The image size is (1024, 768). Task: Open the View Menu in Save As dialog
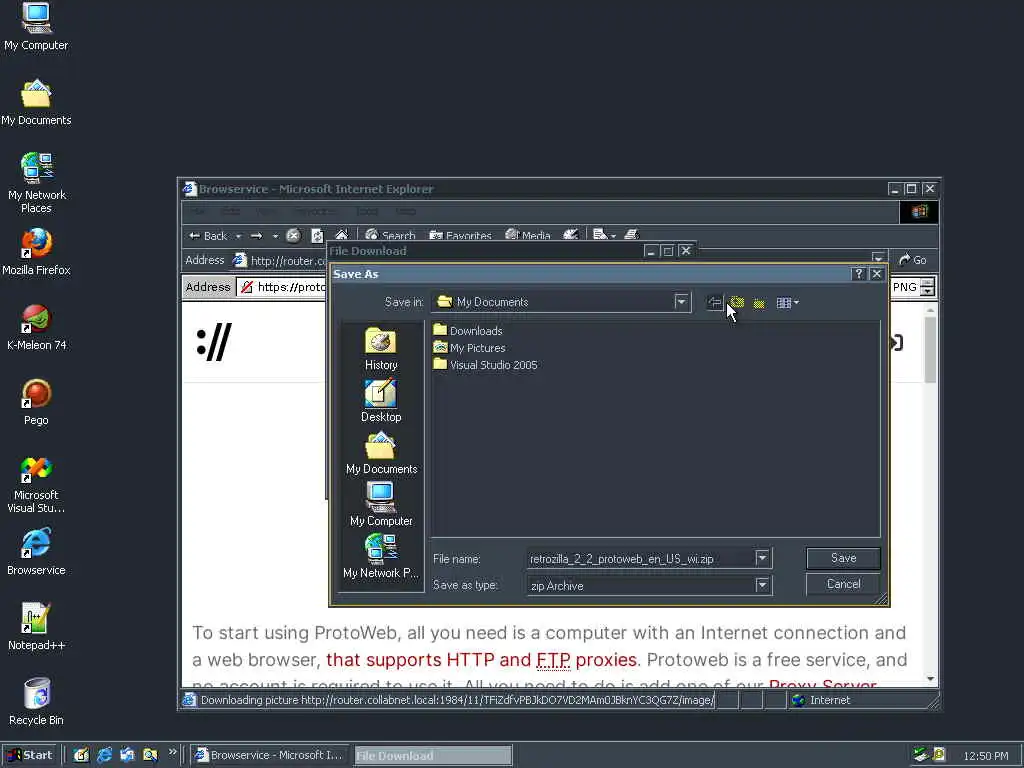[787, 302]
